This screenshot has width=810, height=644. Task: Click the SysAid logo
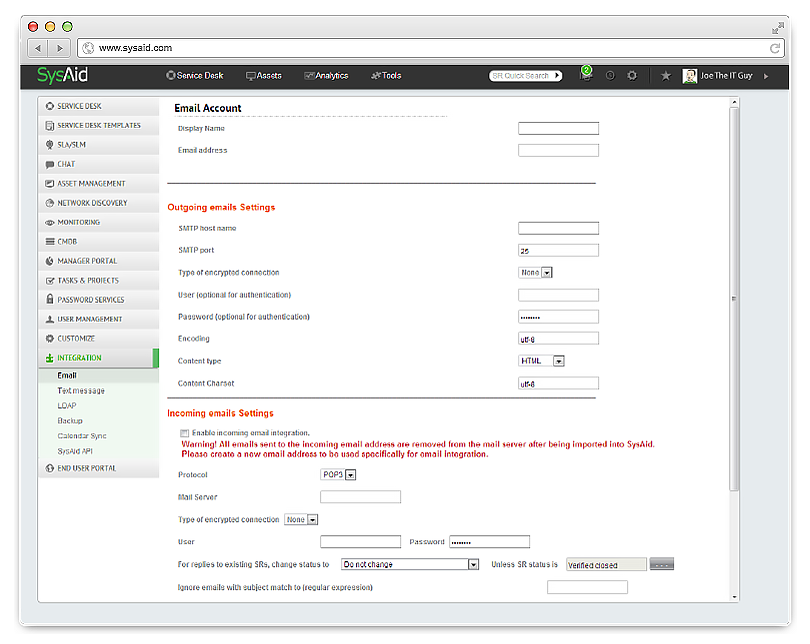tap(62, 75)
